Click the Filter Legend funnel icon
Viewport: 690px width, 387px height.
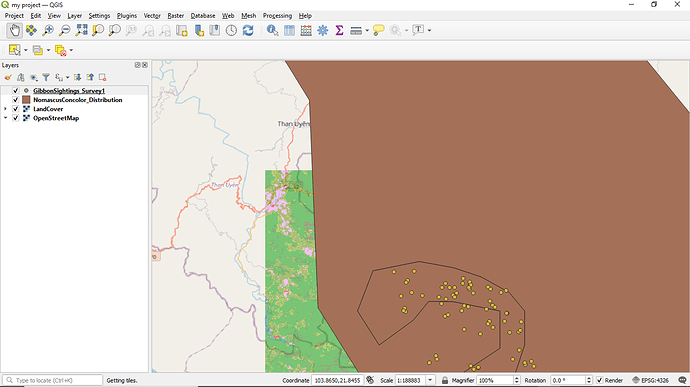point(46,77)
